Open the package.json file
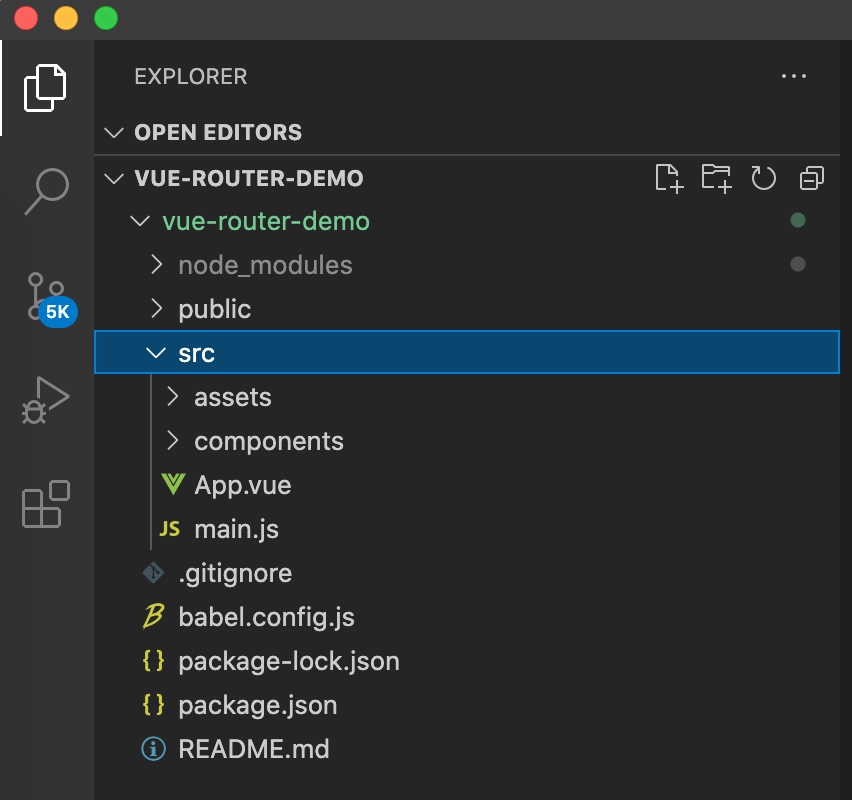 pyautogui.click(x=467, y=705)
